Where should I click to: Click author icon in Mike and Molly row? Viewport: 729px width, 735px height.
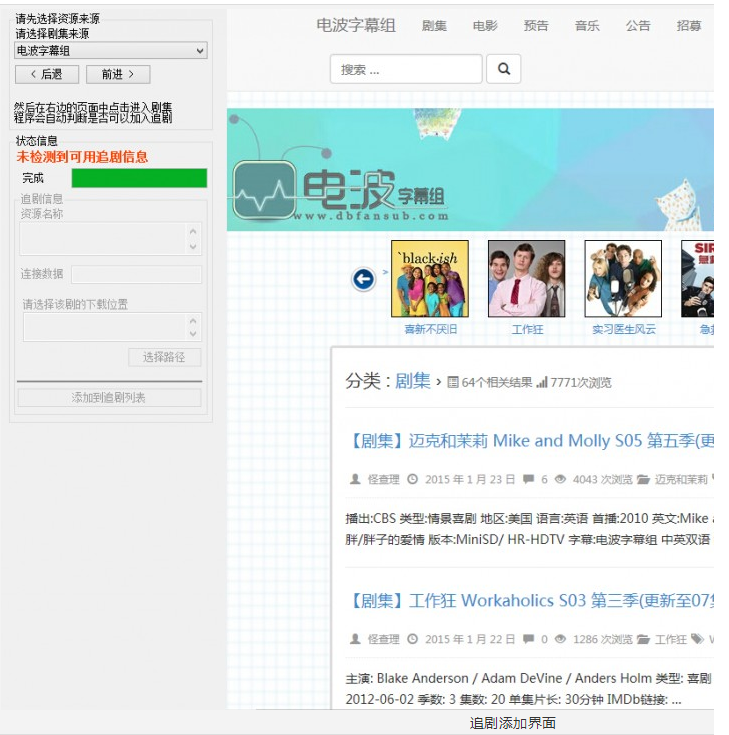(x=355, y=479)
